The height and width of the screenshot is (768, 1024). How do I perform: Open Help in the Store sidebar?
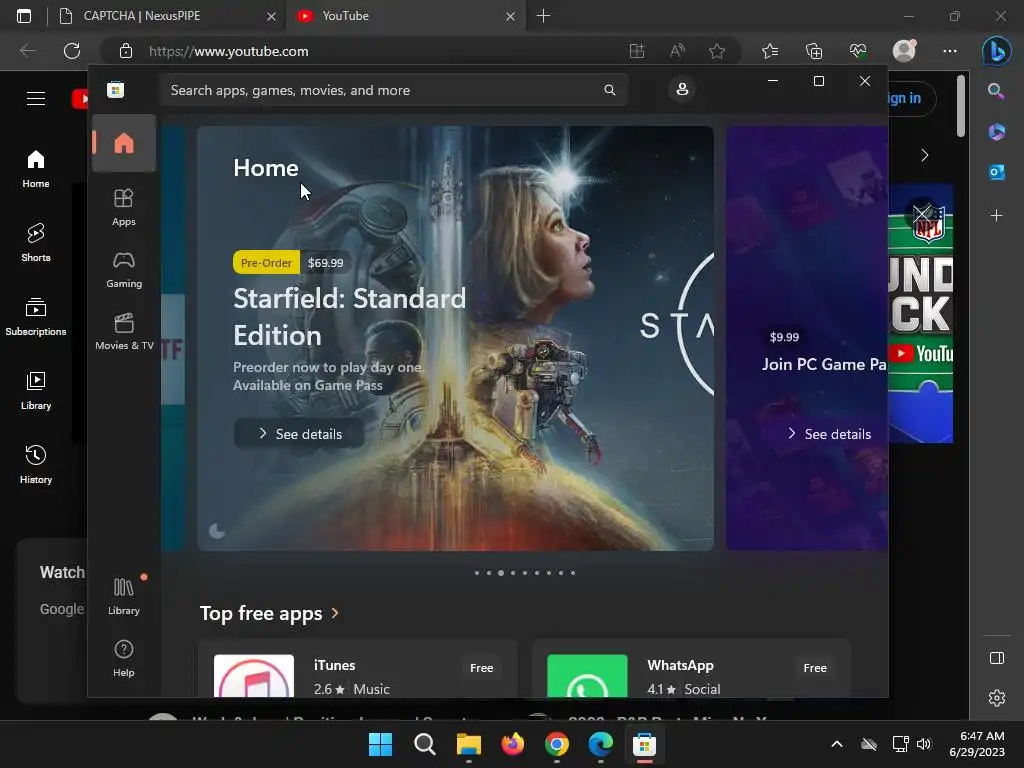click(x=123, y=658)
